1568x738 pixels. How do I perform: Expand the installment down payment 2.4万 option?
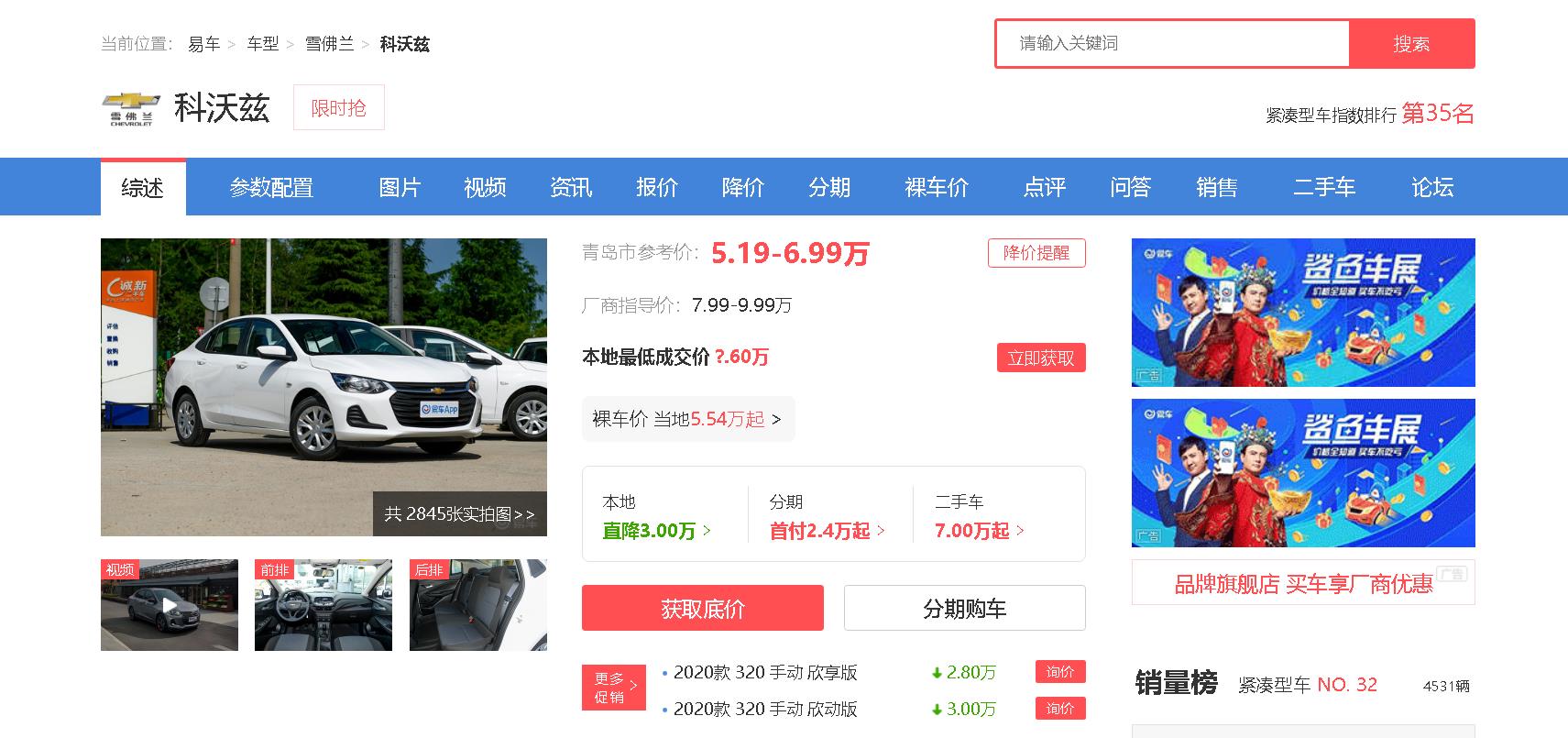(827, 531)
